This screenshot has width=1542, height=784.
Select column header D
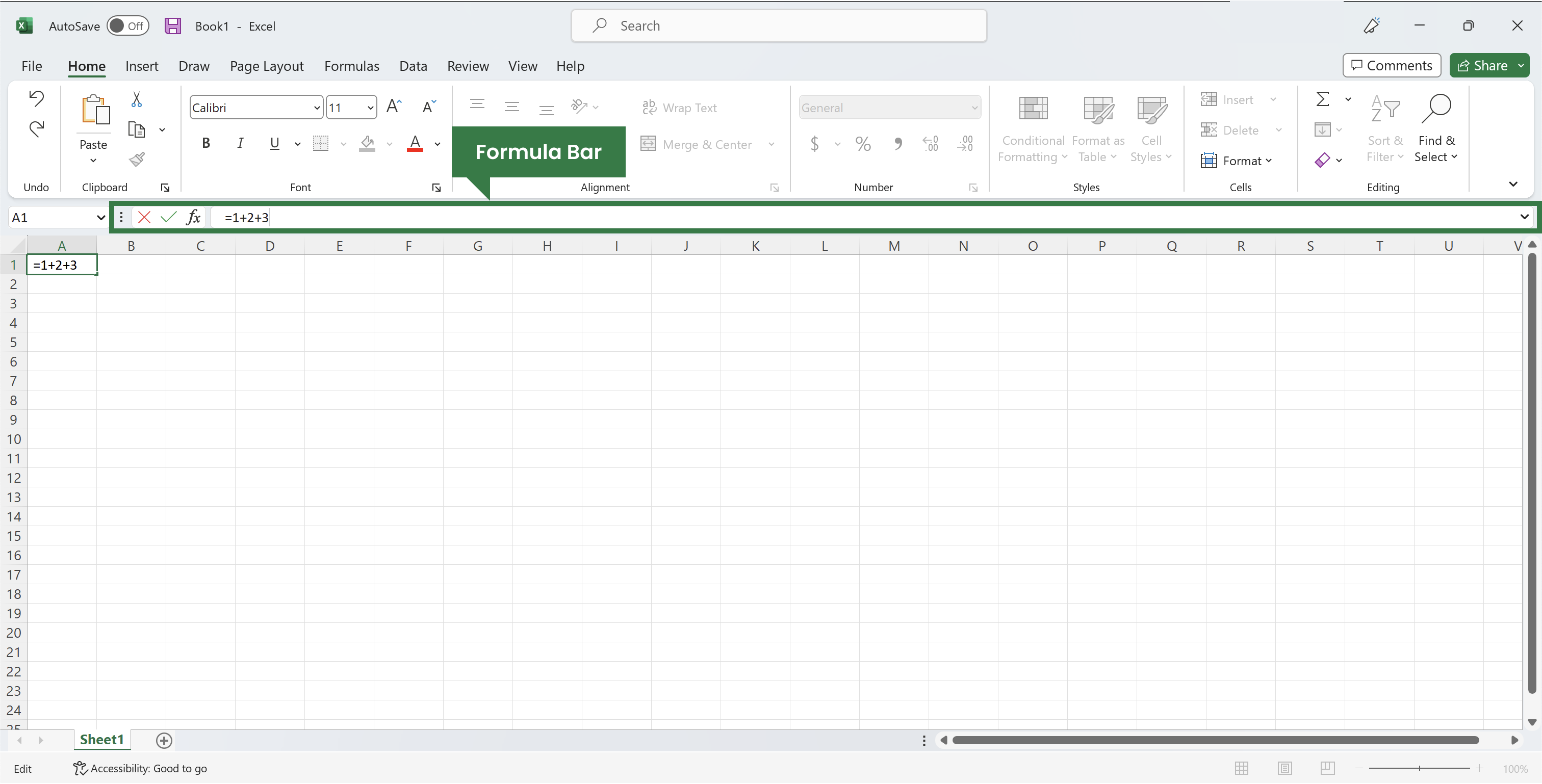pos(270,246)
